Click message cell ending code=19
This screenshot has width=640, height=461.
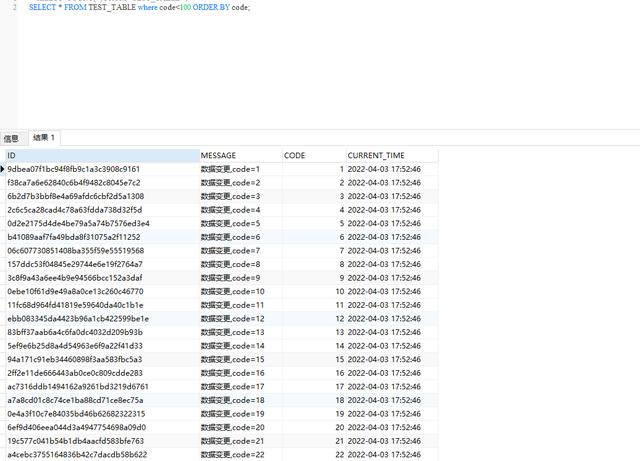(x=240, y=414)
